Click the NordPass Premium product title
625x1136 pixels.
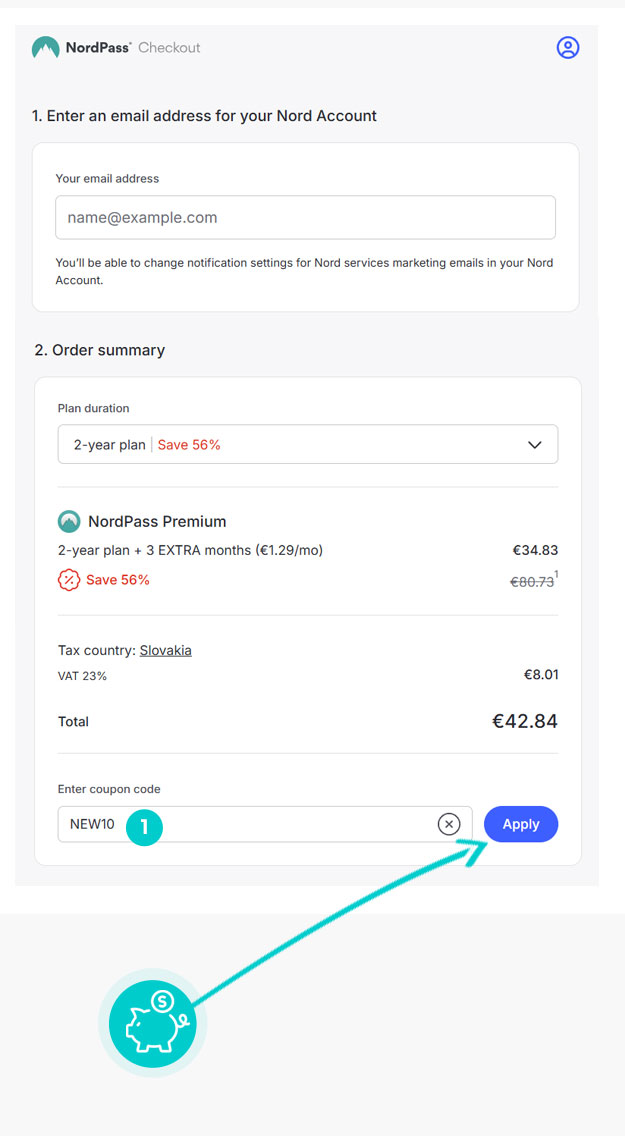point(157,521)
